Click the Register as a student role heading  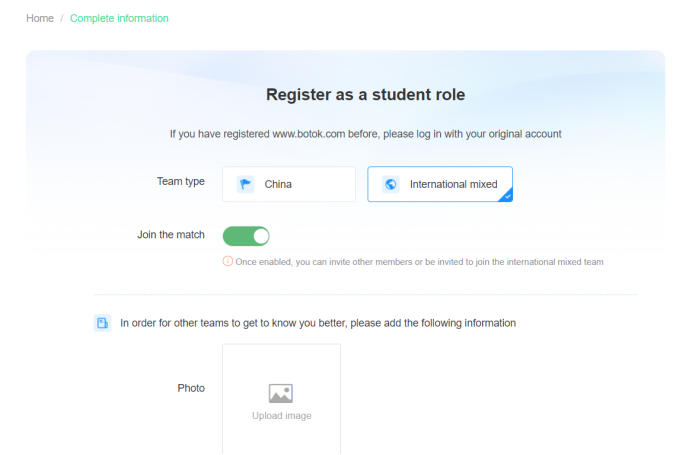click(365, 94)
